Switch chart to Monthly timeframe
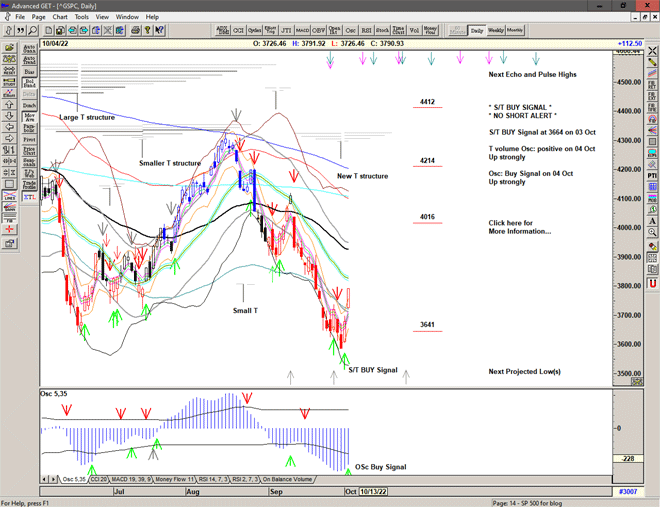This screenshot has height=507, width=660. tap(516, 30)
